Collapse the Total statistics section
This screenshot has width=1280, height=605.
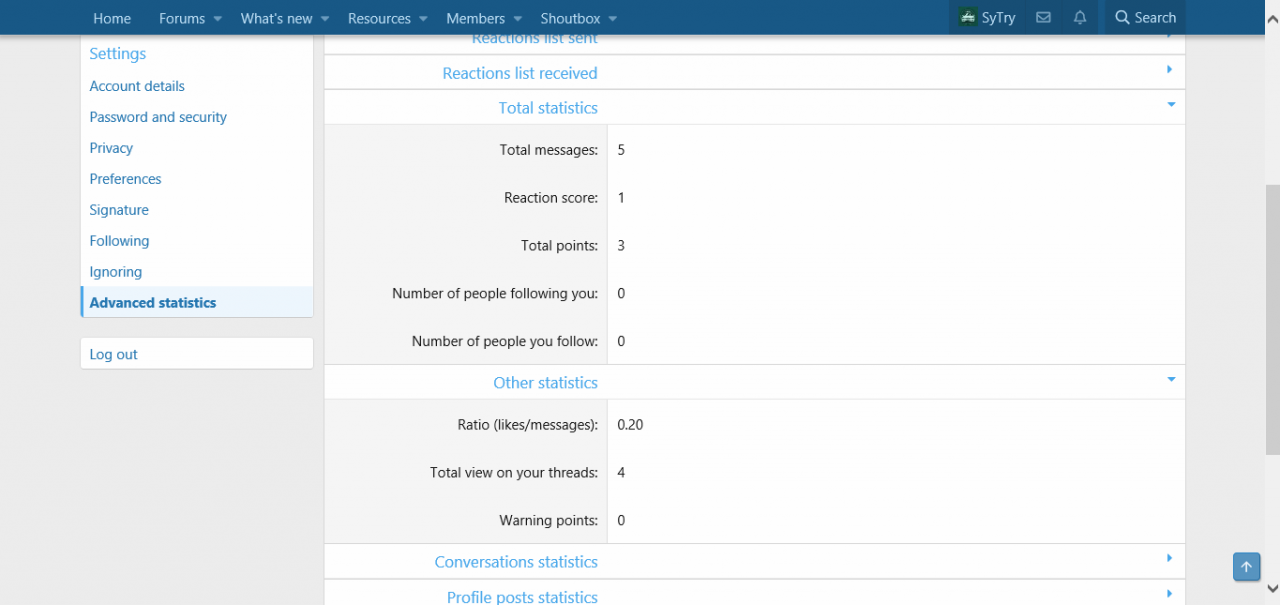click(1170, 104)
